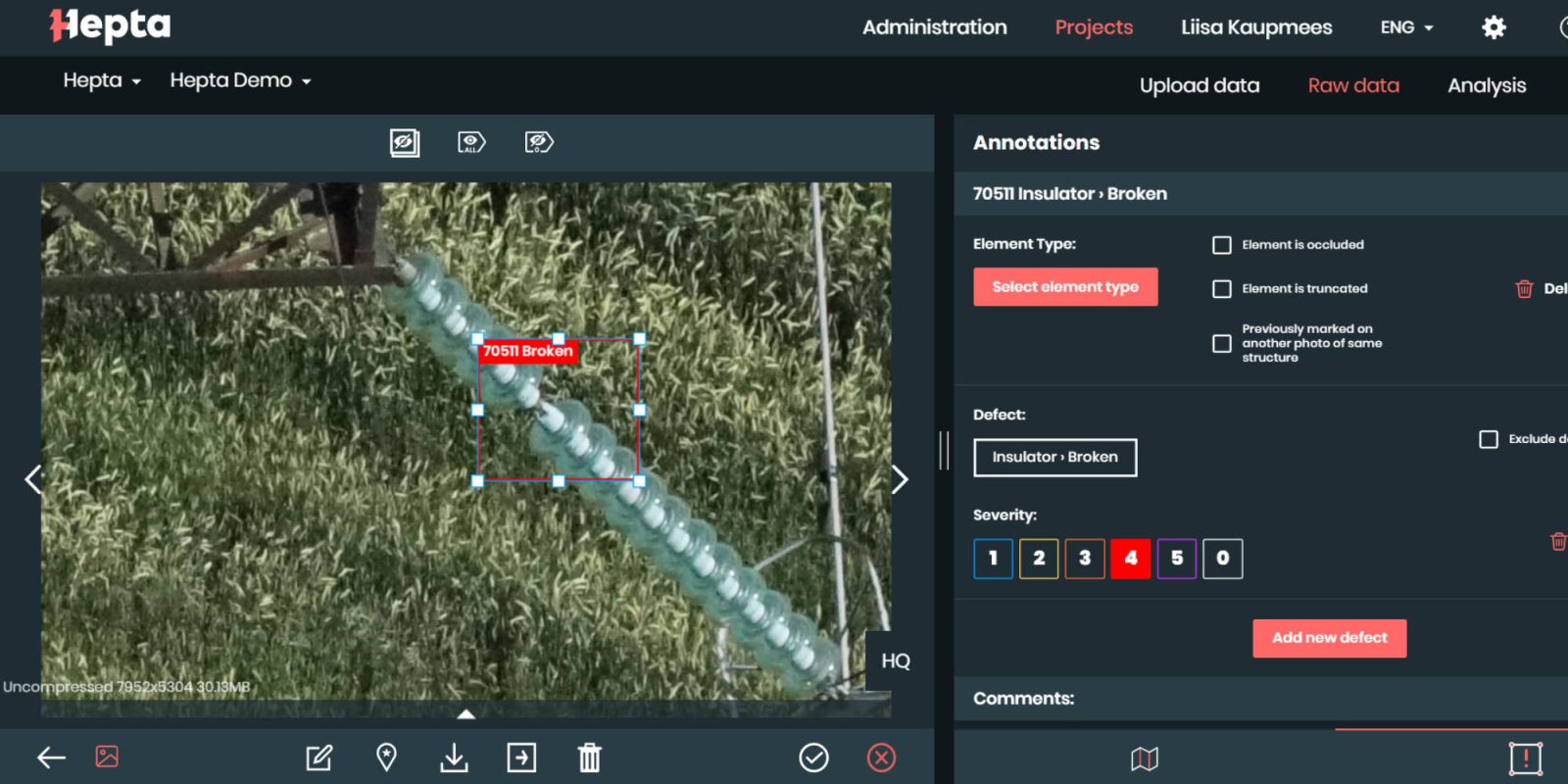1568x784 pixels.
Task: Download the image with the download icon
Action: tap(454, 758)
